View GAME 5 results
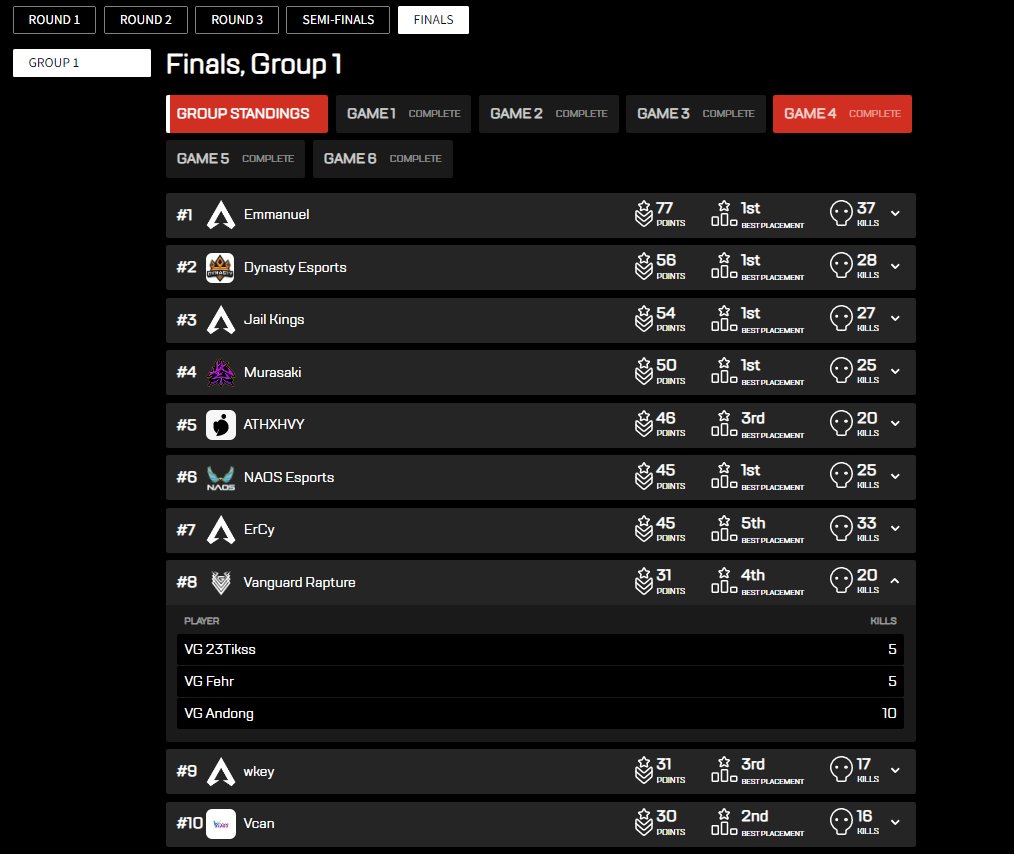 (x=235, y=159)
